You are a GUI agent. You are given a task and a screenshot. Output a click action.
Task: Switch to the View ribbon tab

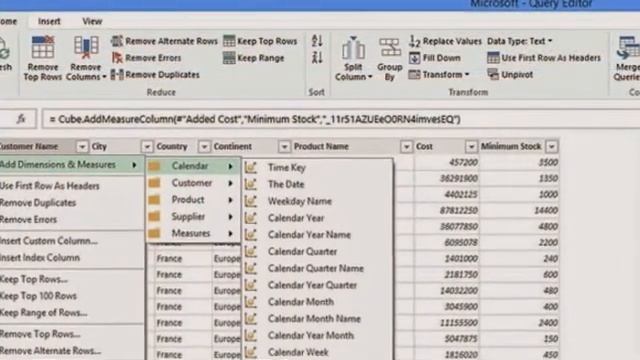click(92, 21)
